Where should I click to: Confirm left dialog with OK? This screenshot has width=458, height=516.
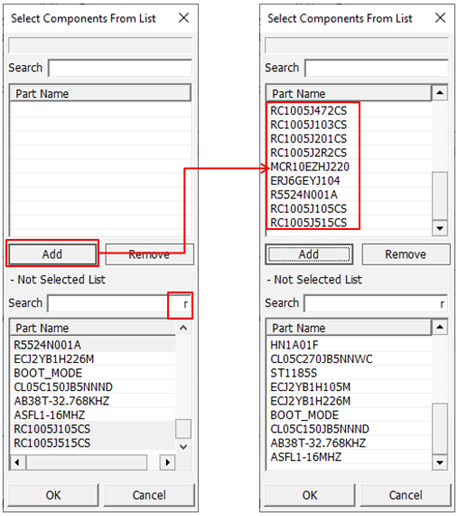click(53, 495)
